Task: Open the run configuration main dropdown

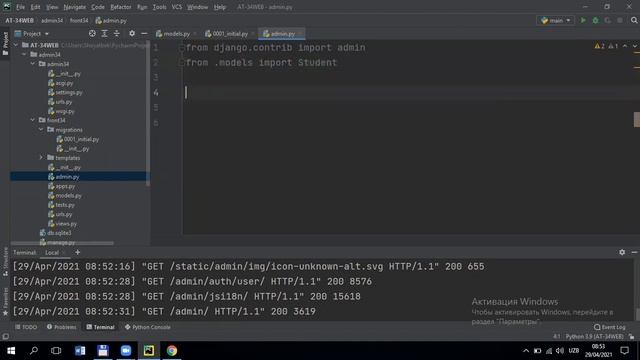Action: (x=556, y=20)
